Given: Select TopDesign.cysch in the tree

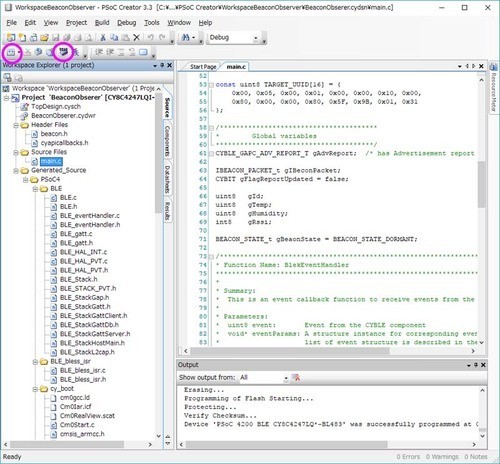Looking at the screenshot, I should 56,107.
